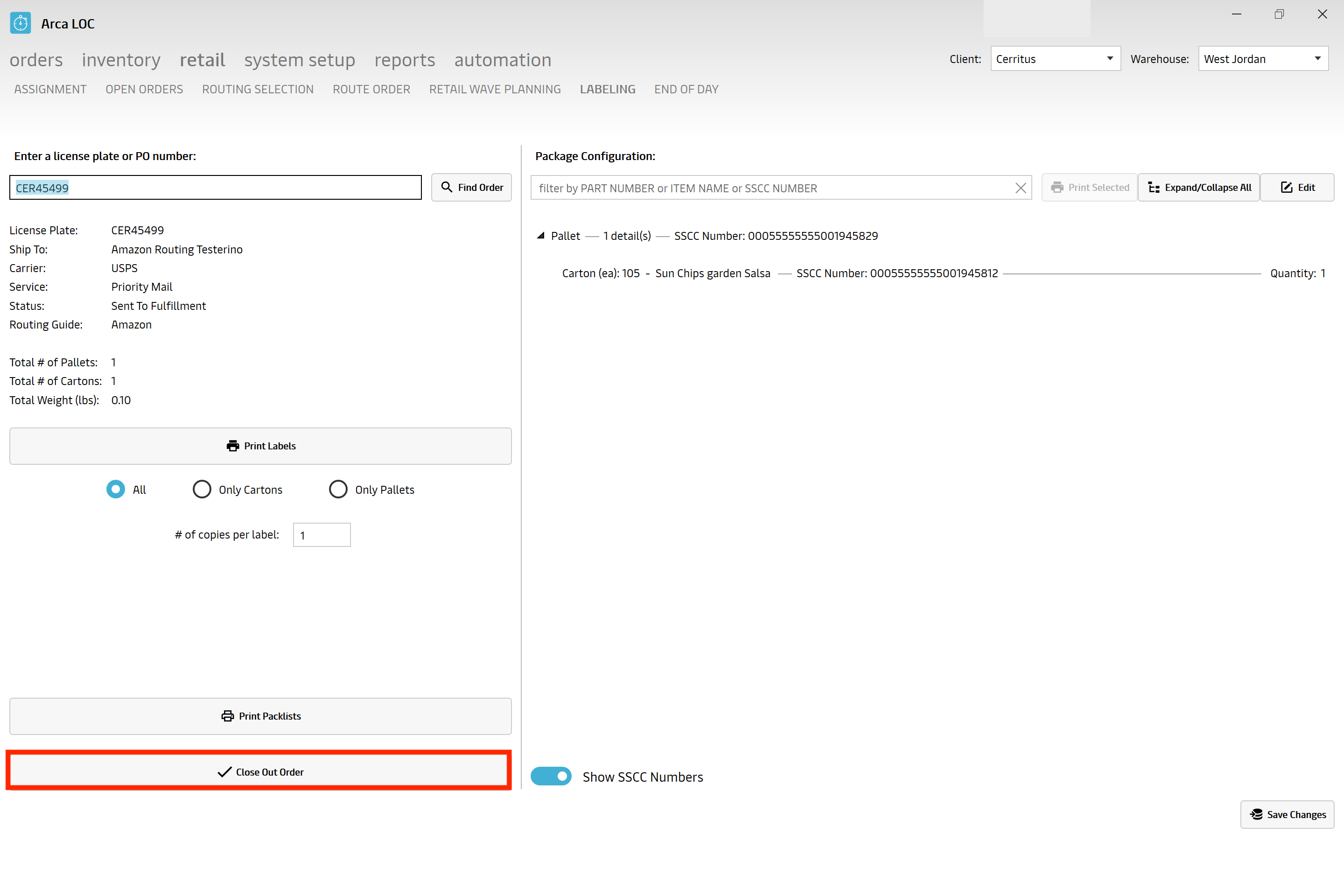This screenshot has width=1344, height=896.
Task: Click the Edit button
Action: point(1297,188)
